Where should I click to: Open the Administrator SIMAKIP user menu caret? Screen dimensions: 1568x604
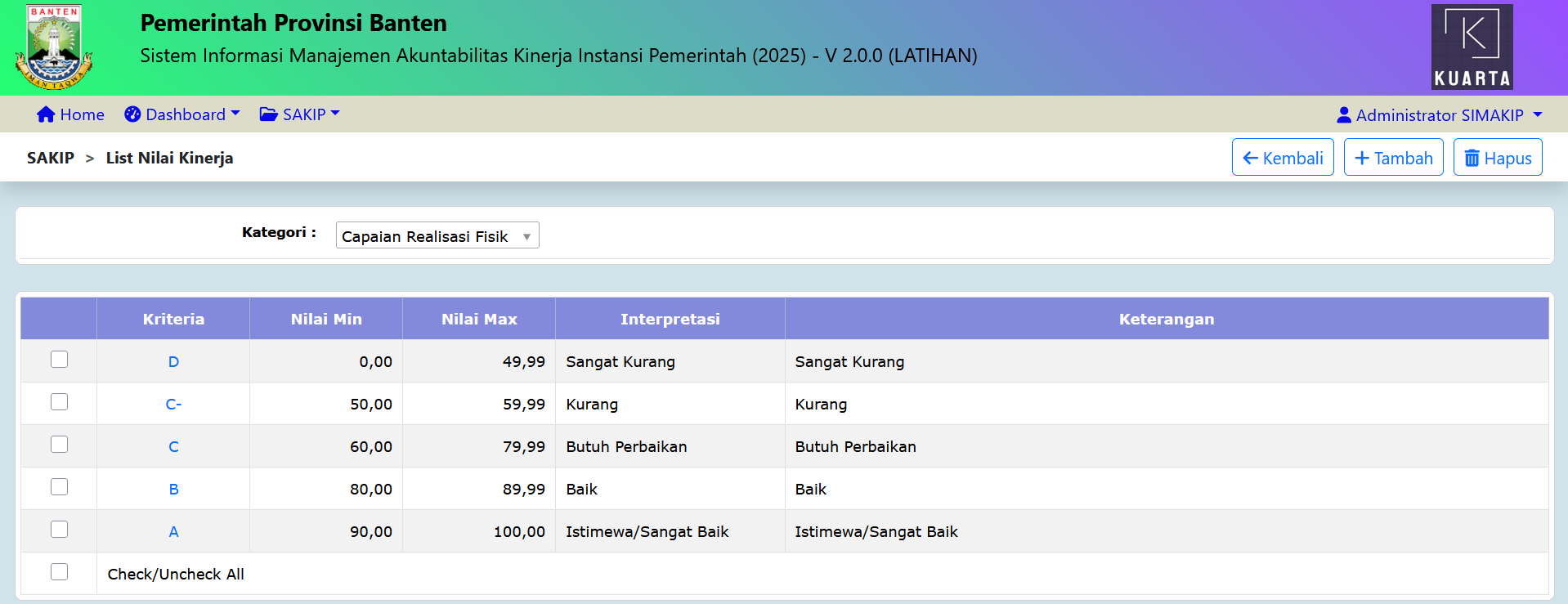point(1538,114)
